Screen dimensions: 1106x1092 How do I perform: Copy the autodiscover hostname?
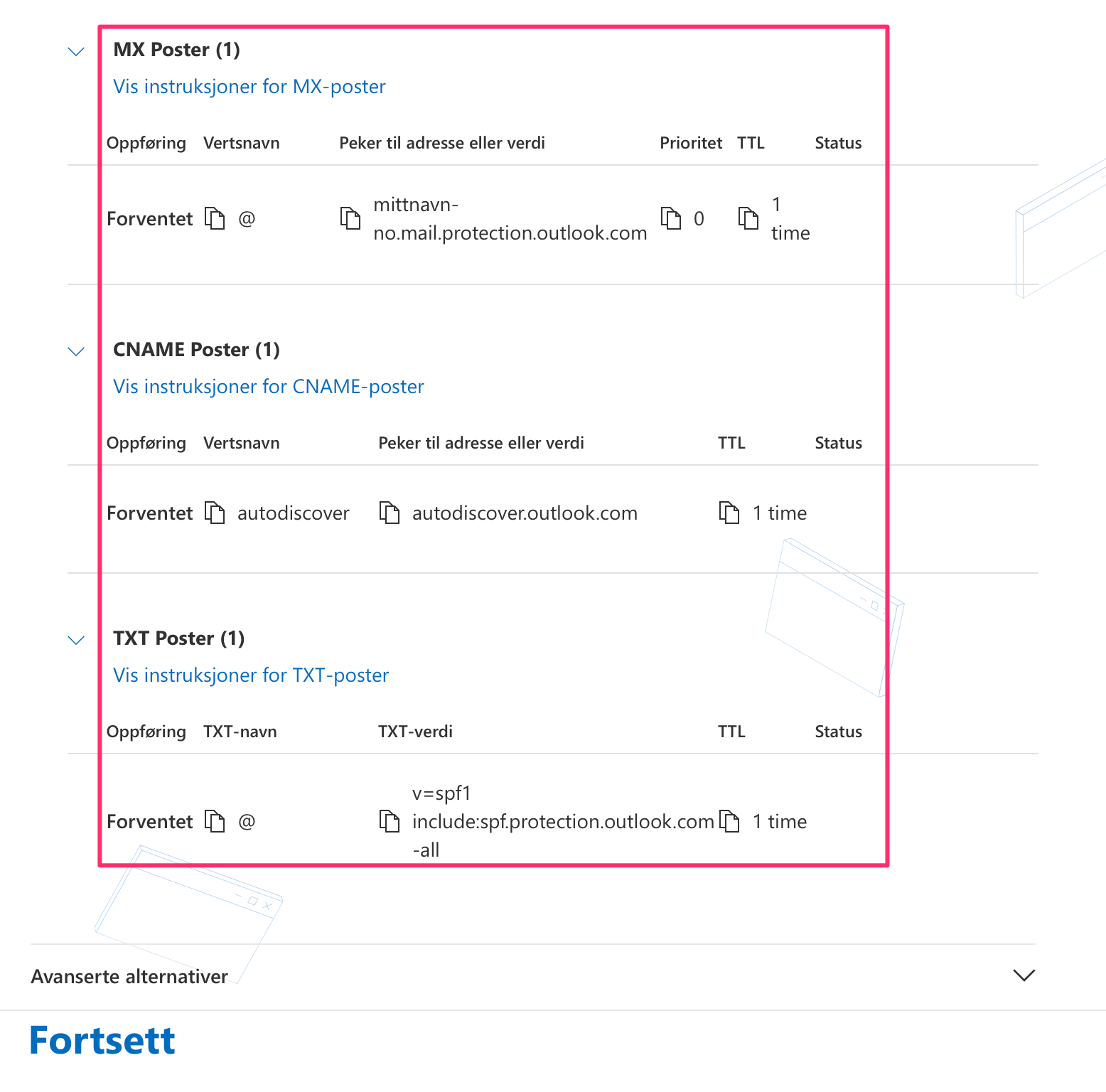[x=215, y=513]
